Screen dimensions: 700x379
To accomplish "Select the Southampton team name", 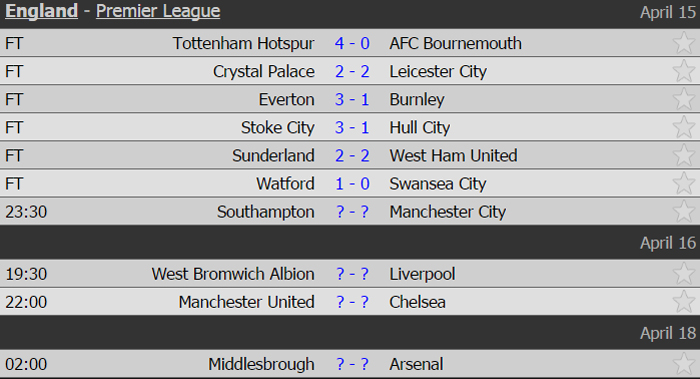I will [x=266, y=212].
